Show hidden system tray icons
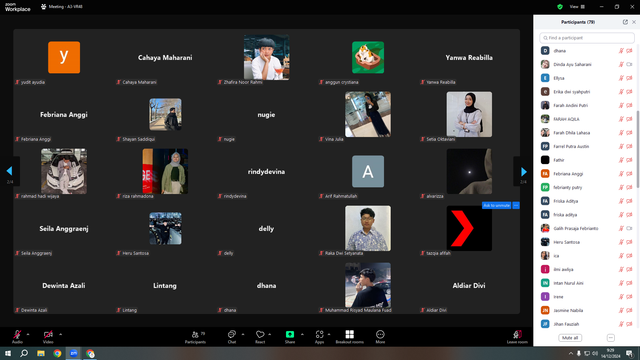Image resolution: width=640 pixels, height=360 pixels. (571, 353)
